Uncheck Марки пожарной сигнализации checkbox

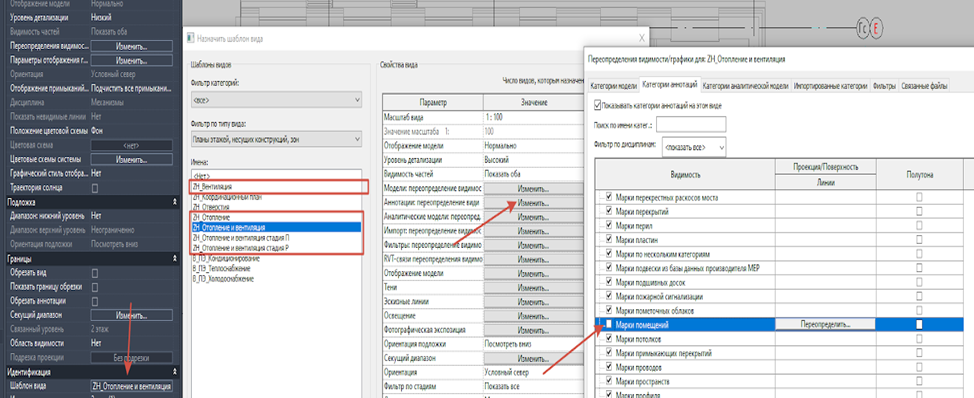coord(610,296)
